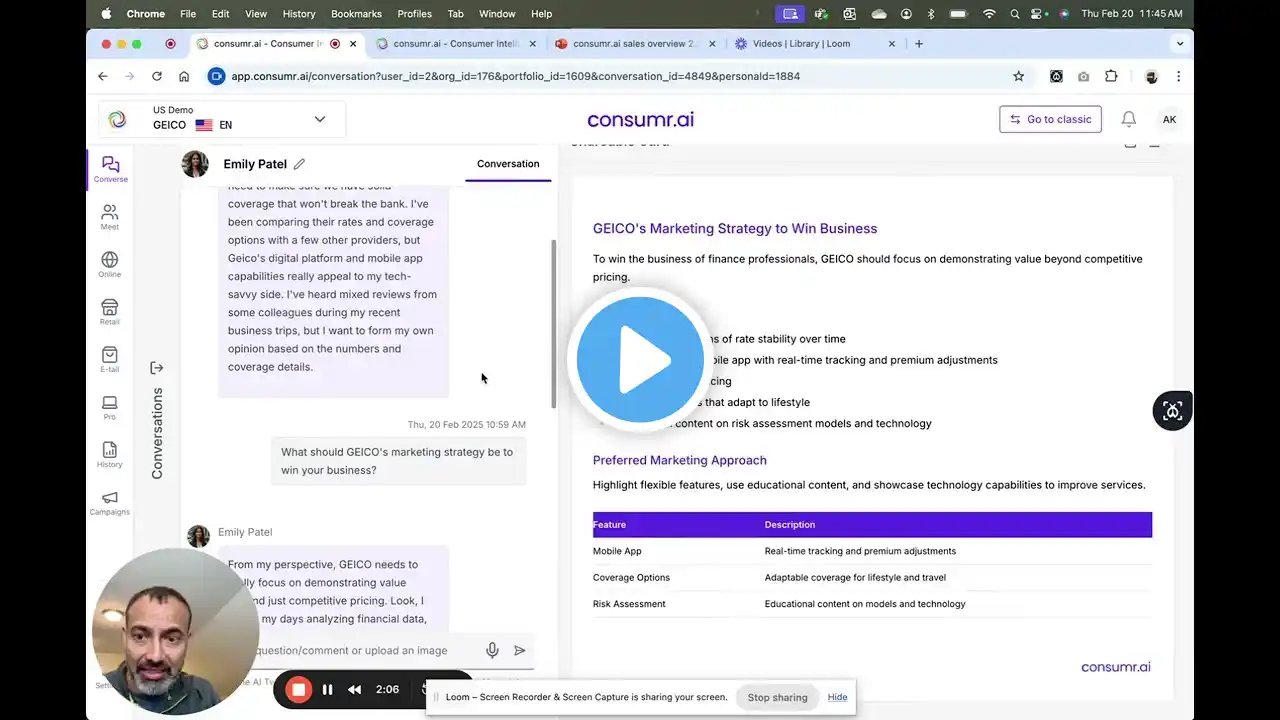
Task: Click 'Risk Assessment' table cell
Action: pyautogui.click(x=629, y=604)
